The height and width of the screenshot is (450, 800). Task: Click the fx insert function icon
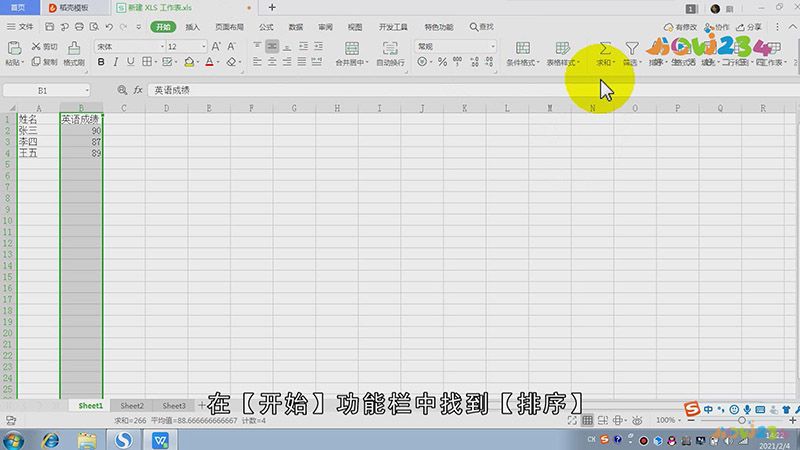click(x=138, y=90)
